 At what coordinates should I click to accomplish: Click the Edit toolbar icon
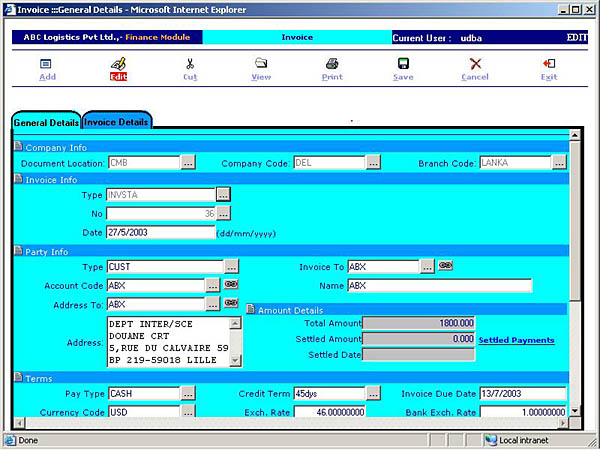tap(118, 64)
